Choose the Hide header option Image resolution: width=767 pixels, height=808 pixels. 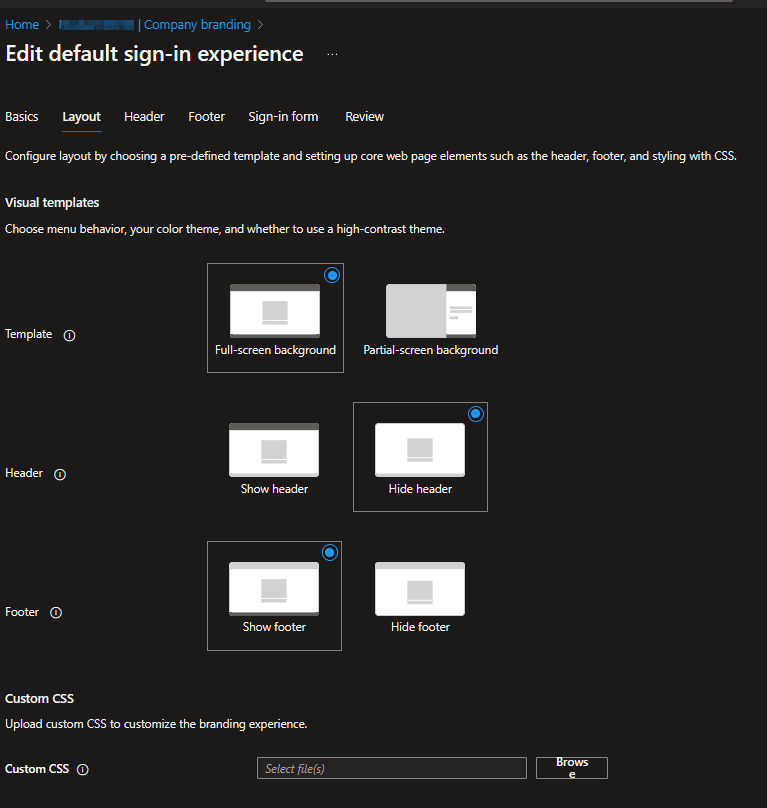pos(420,457)
